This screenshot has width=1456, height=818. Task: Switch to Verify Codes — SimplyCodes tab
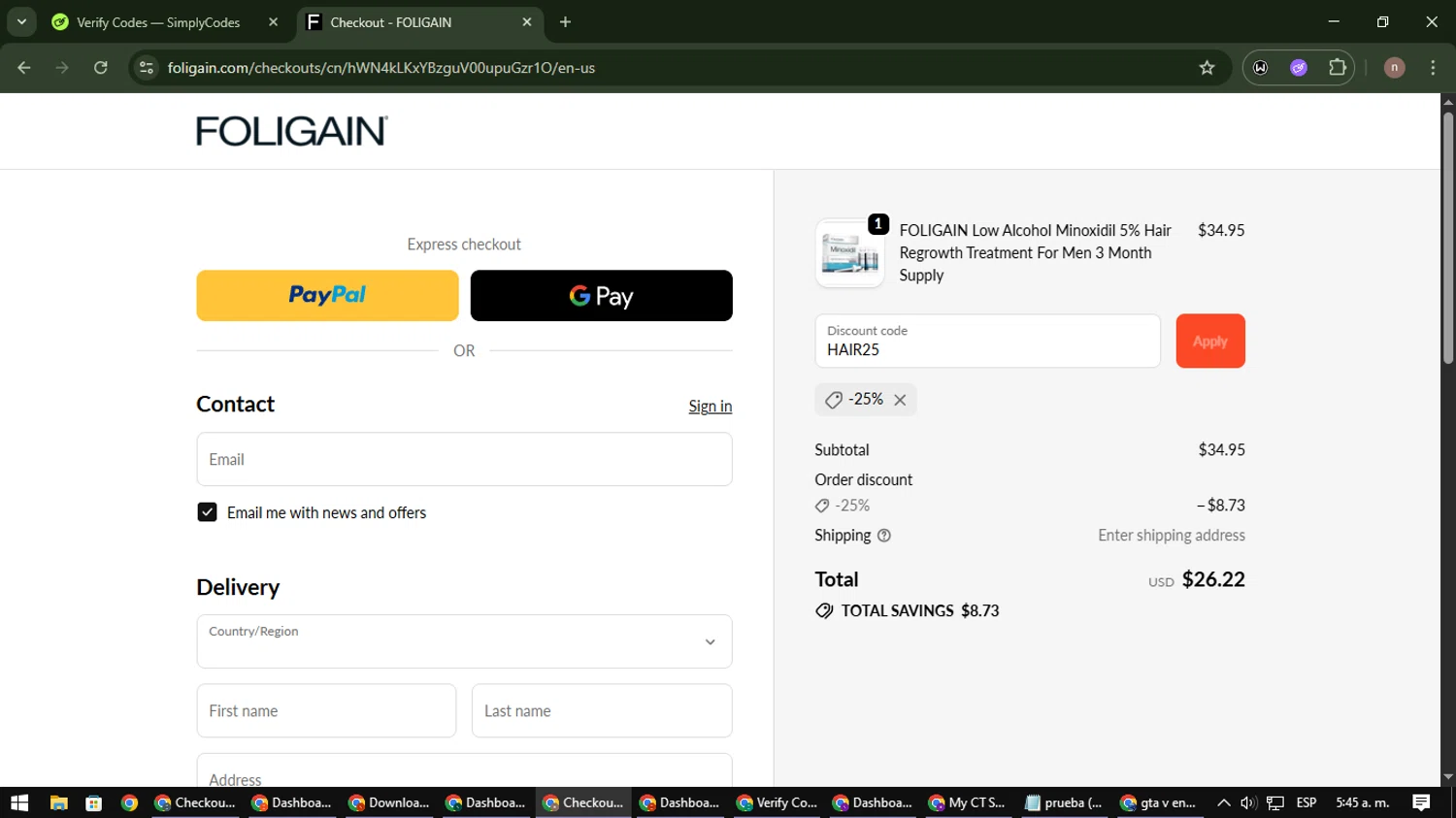pos(158,22)
